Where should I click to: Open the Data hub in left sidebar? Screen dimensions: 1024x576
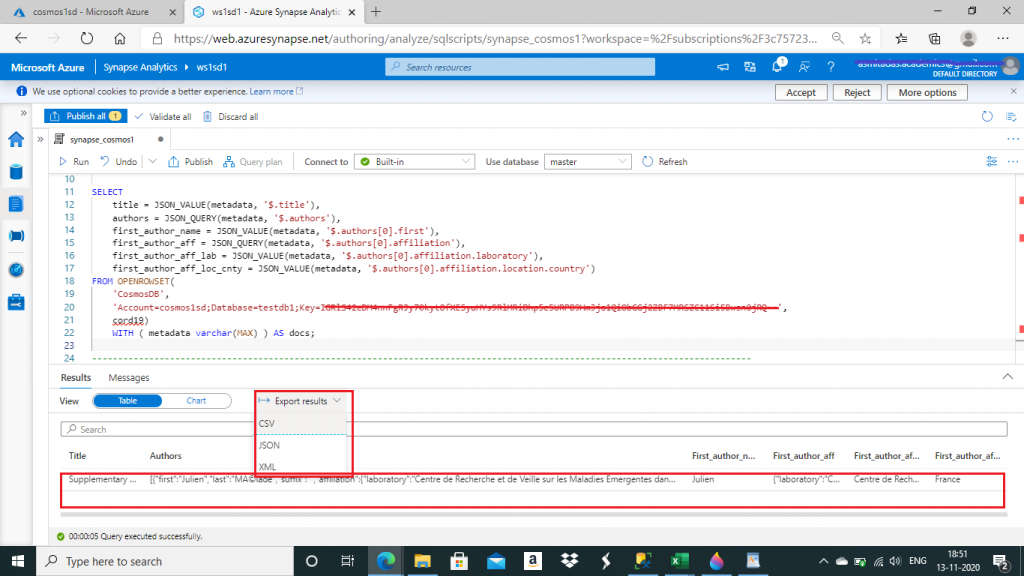tap(16, 171)
